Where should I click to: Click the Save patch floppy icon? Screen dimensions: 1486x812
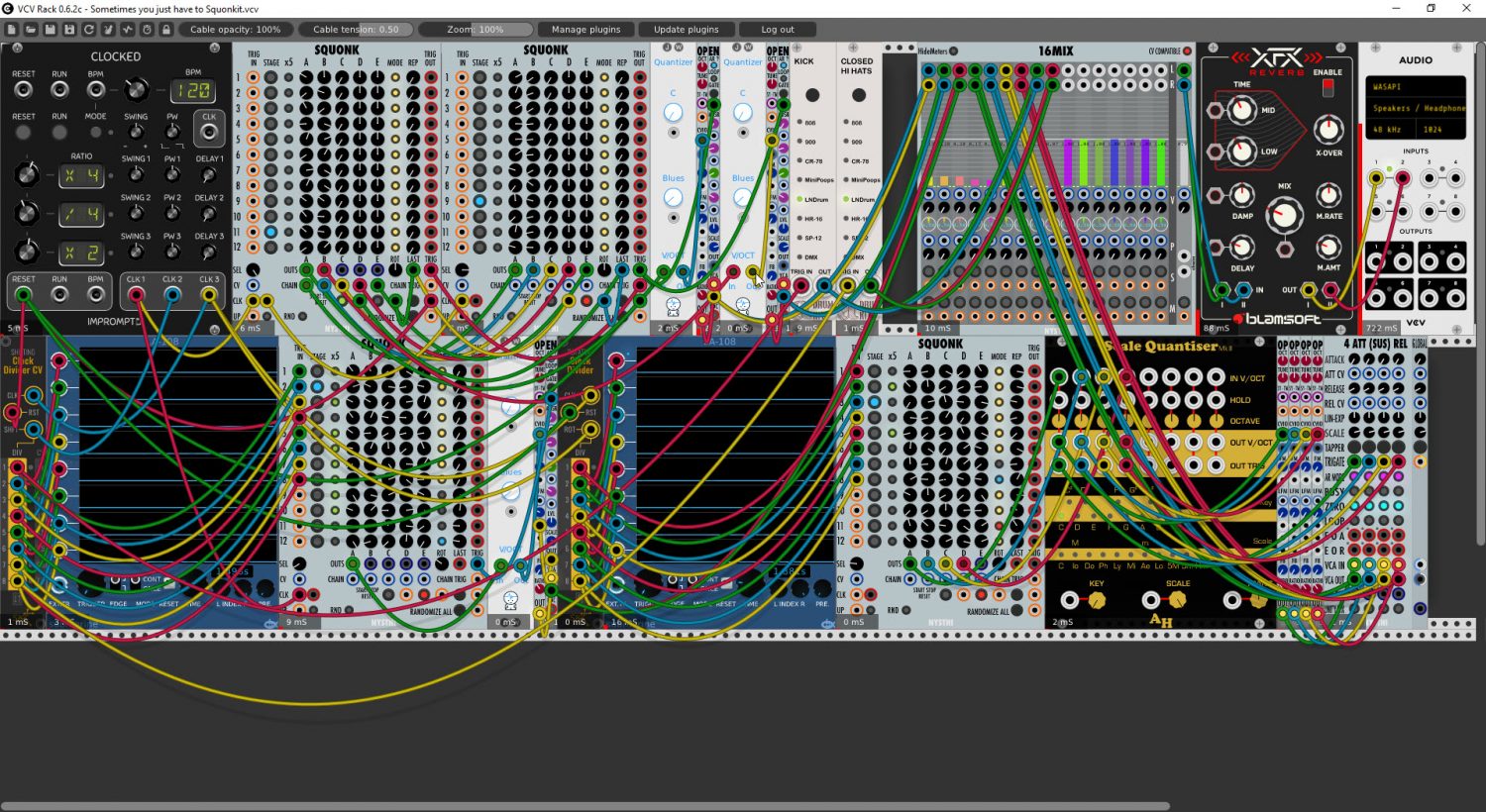click(x=51, y=30)
